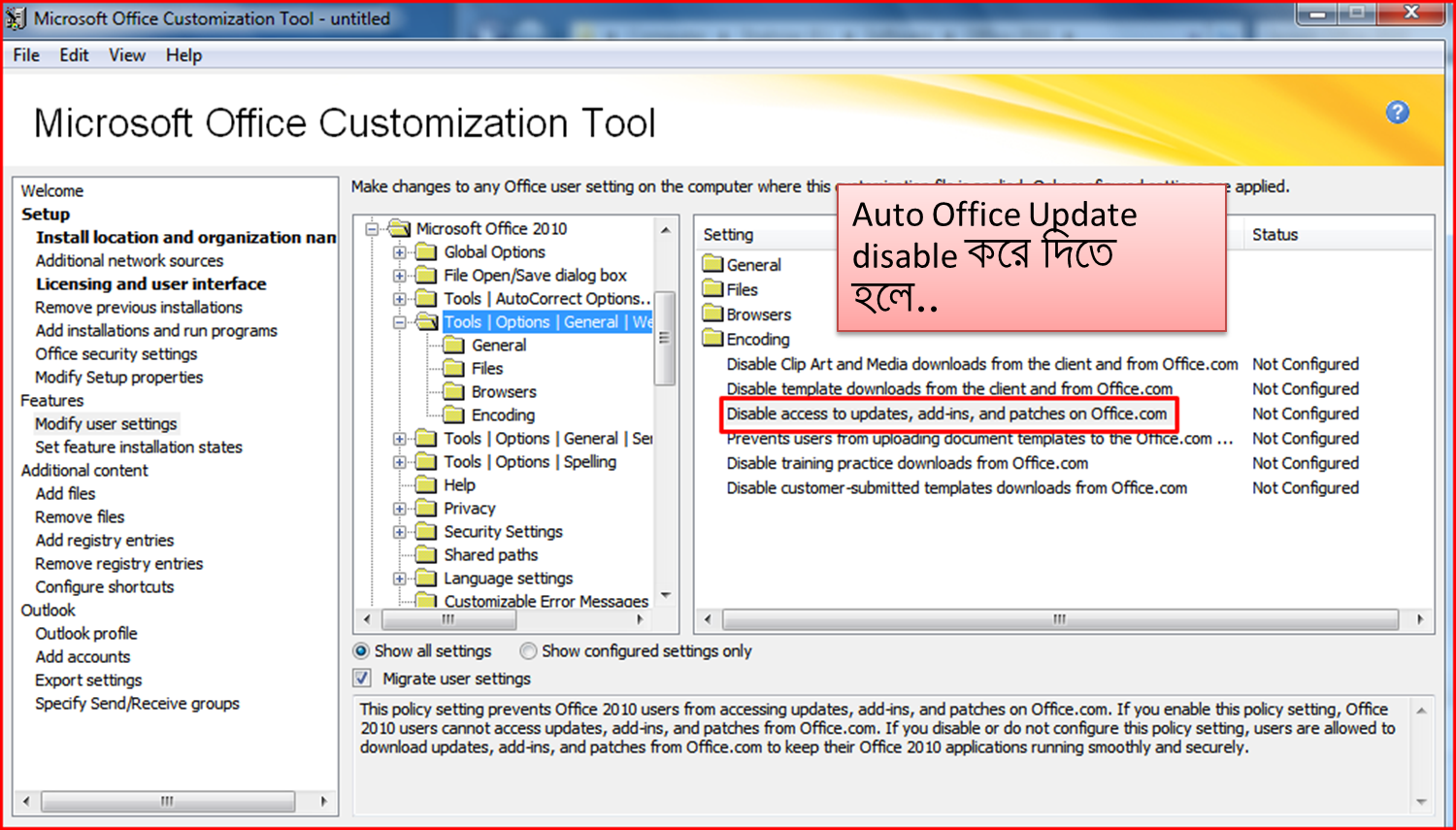Click the General folder icon in the tree
The image size is (1456, 830).
[x=454, y=346]
